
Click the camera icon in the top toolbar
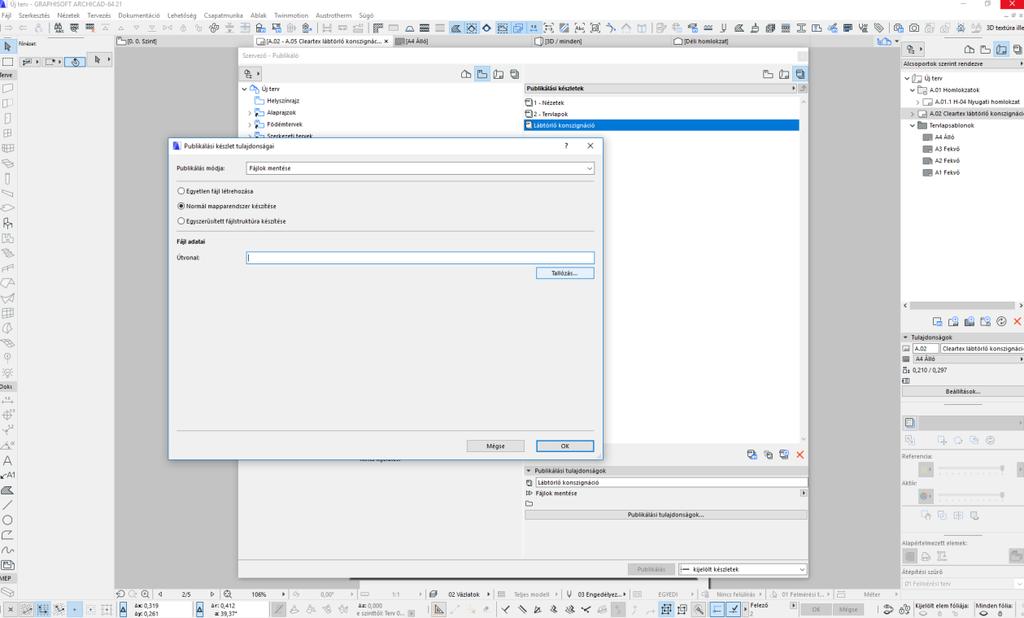point(914,27)
